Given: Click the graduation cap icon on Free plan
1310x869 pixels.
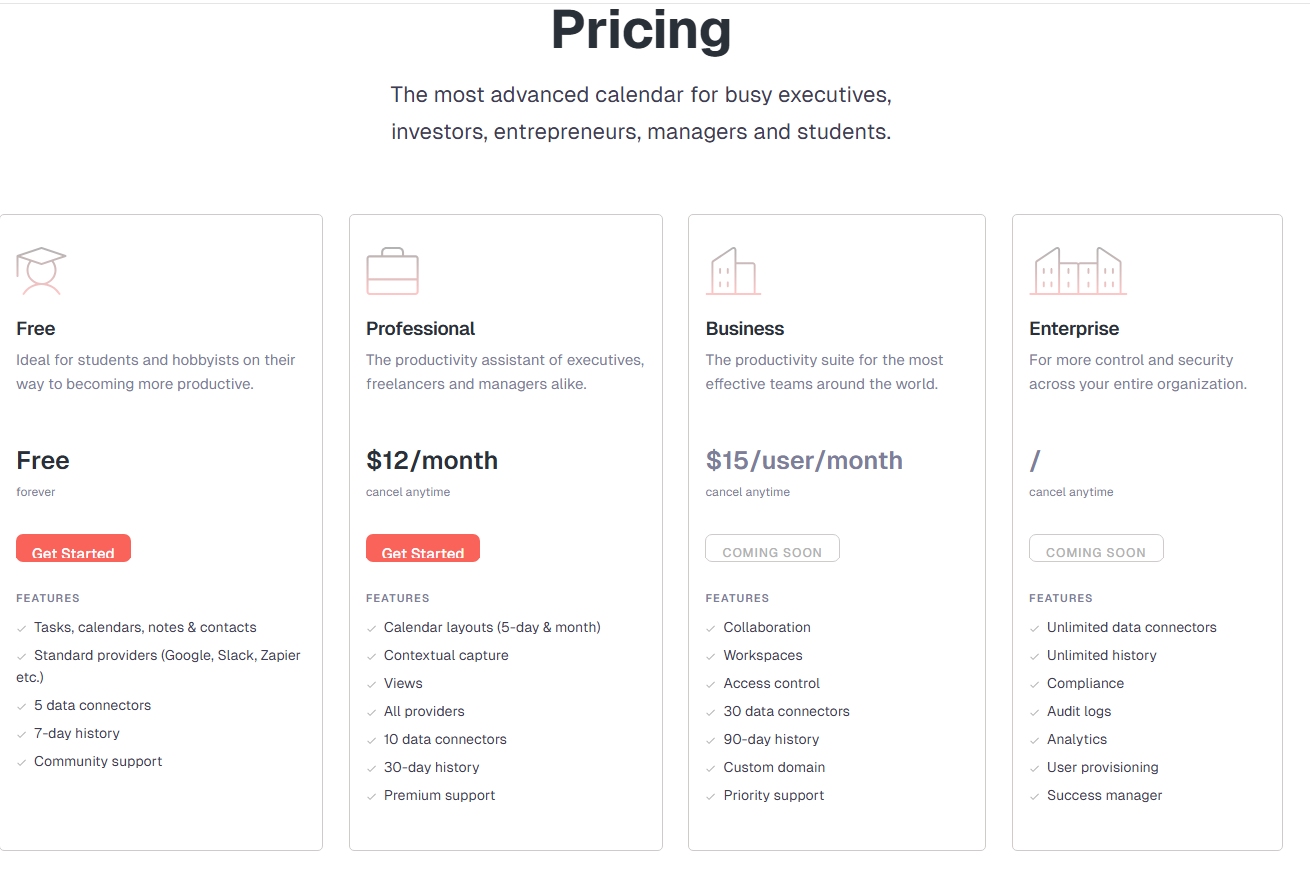Looking at the screenshot, I should (42, 270).
